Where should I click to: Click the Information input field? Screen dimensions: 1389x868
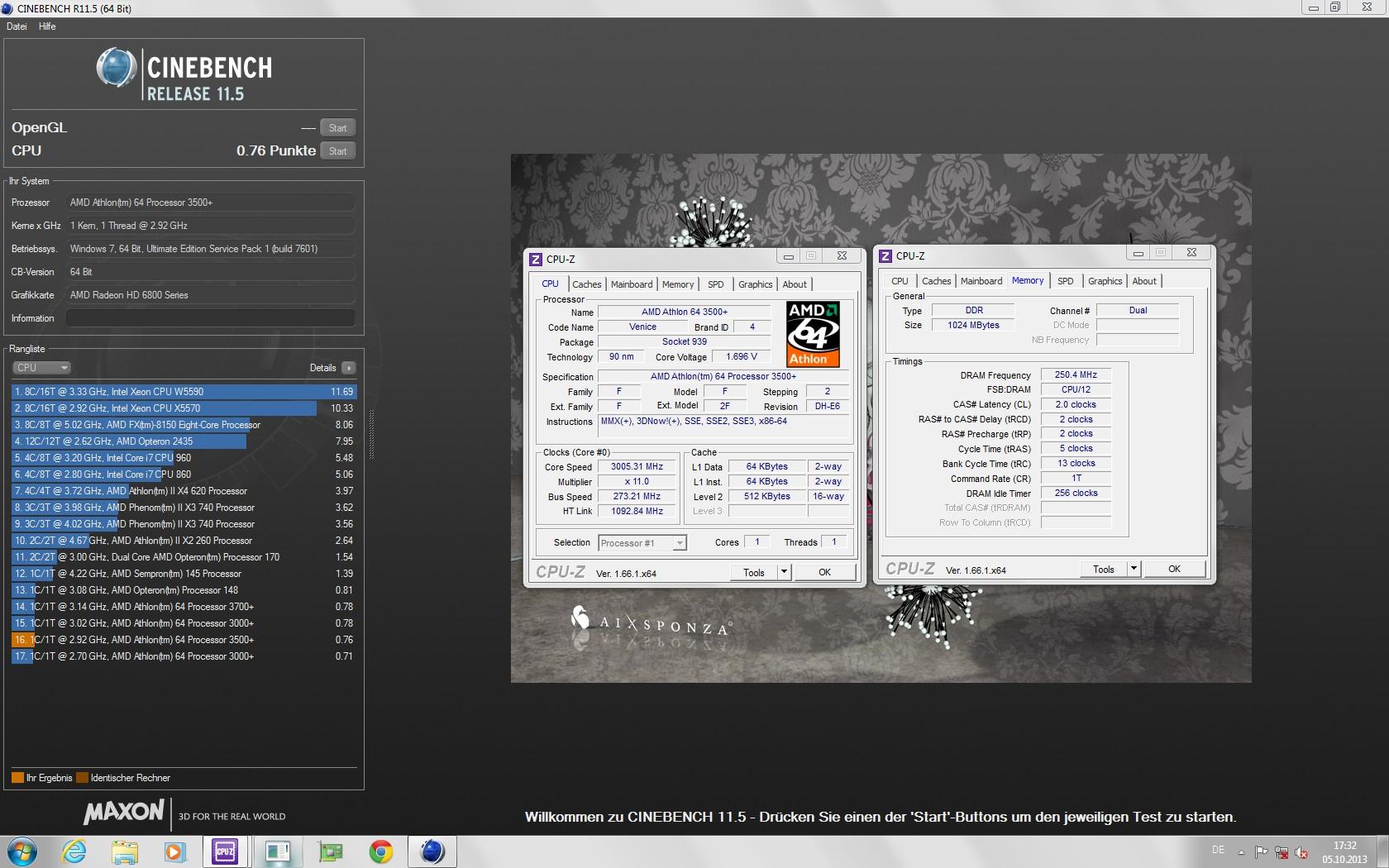click(x=211, y=318)
